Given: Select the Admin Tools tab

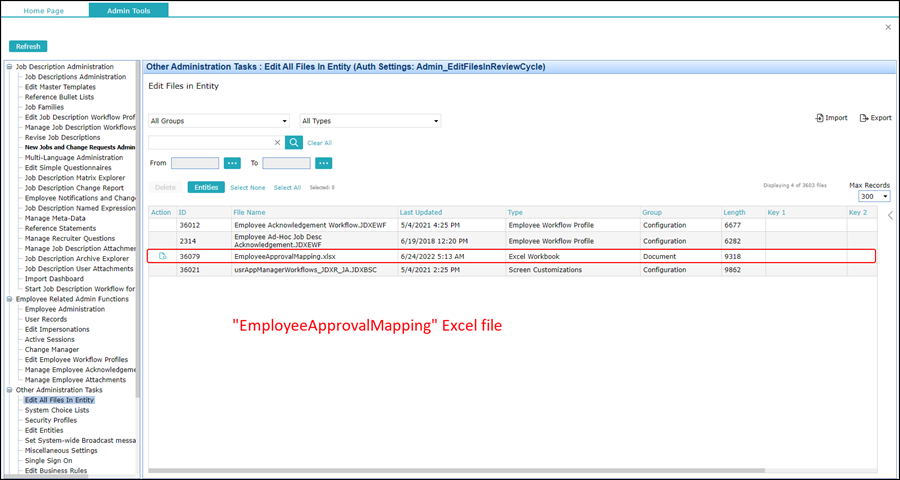Looking at the screenshot, I should (x=129, y=10).
